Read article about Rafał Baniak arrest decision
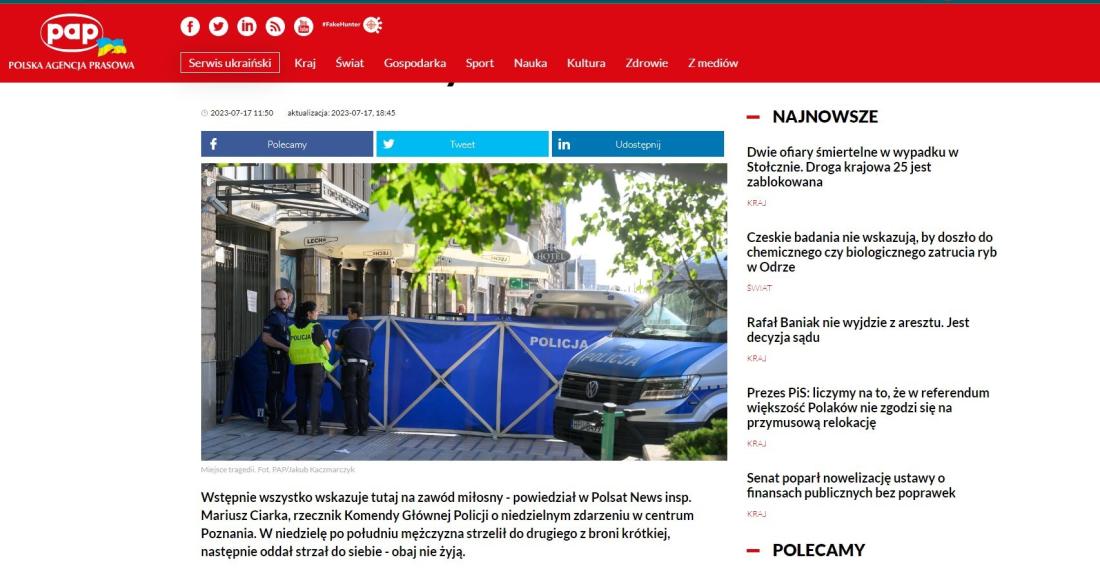This screenshot has width=1100, height=571. tap(857, 330)
